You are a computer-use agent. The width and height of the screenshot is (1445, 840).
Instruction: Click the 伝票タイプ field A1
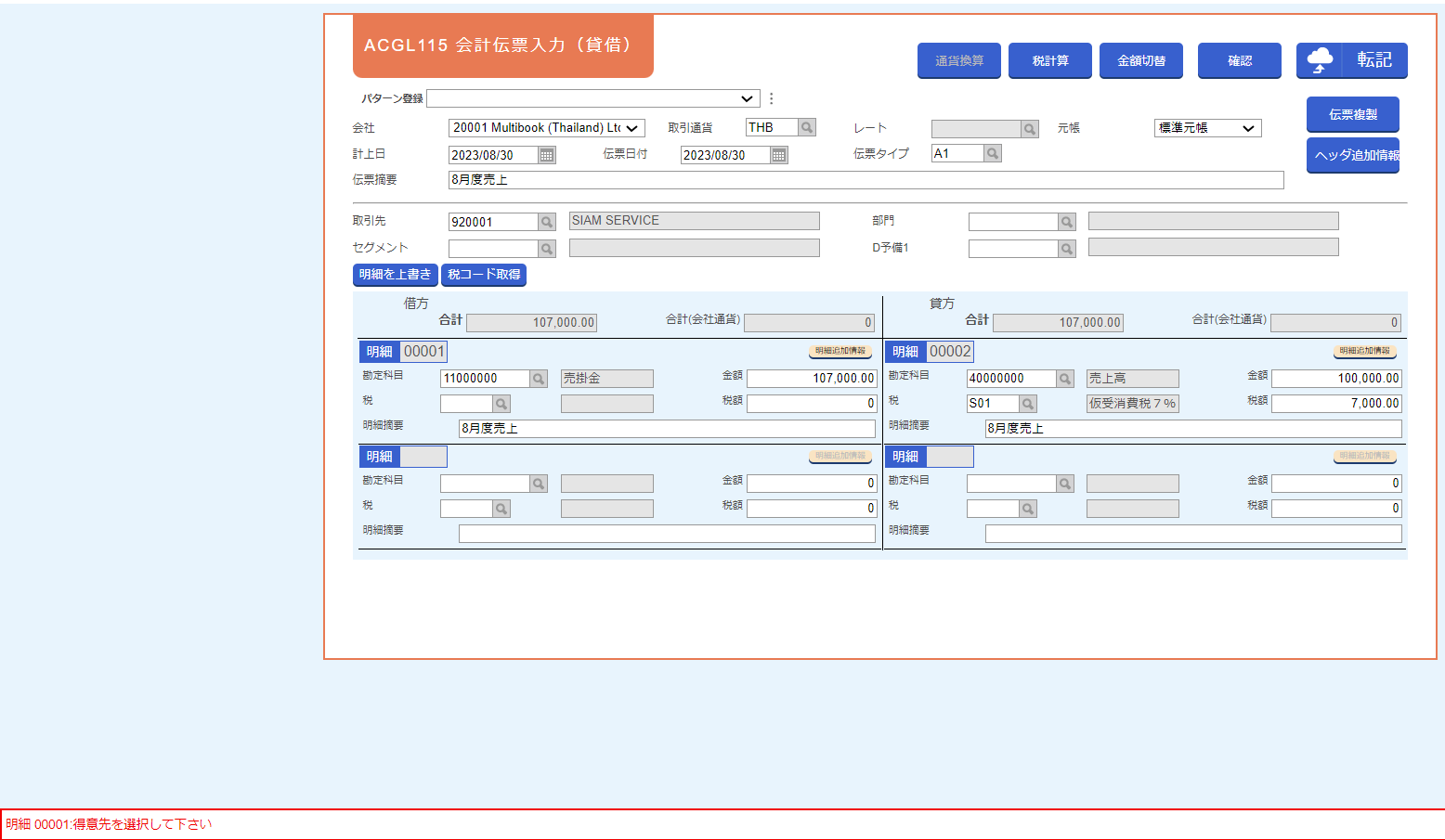(957, 154)
